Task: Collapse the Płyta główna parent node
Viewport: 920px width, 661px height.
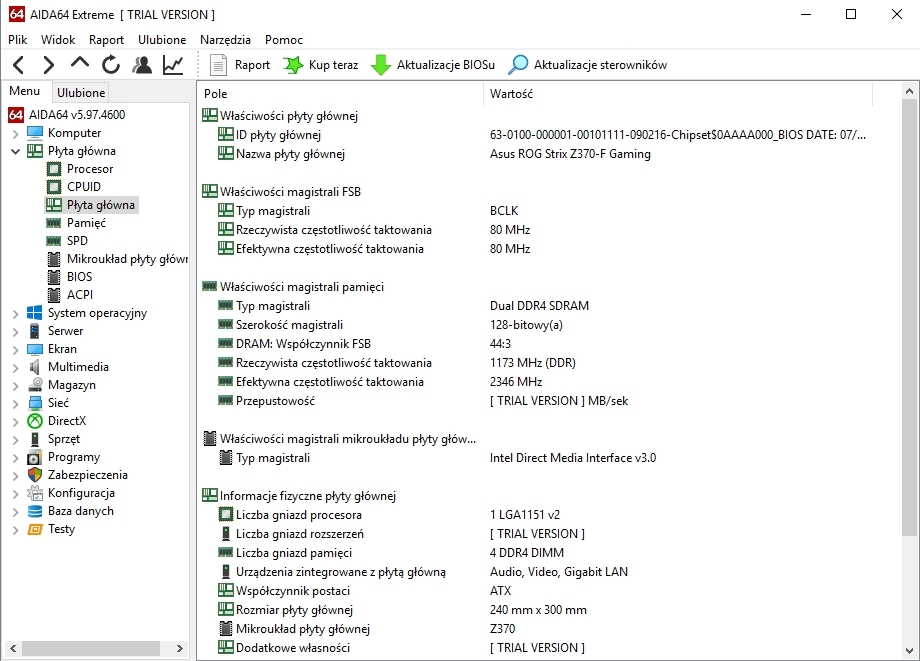Action: coord(15,151)
